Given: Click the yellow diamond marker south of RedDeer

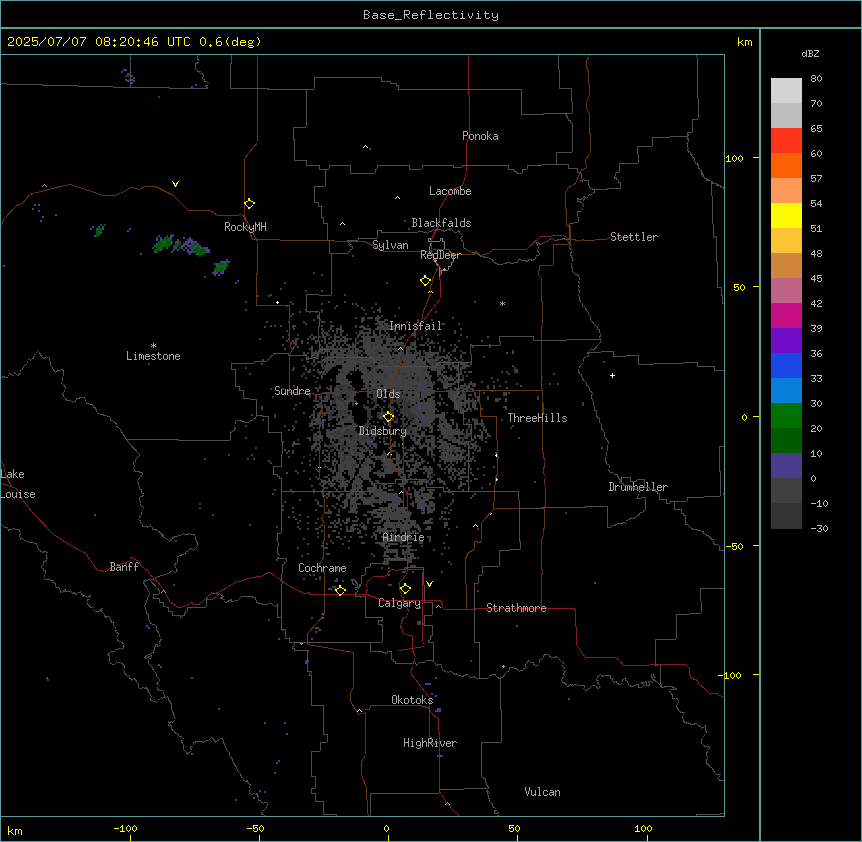Looking at the screenshot, I should point(426,281).
